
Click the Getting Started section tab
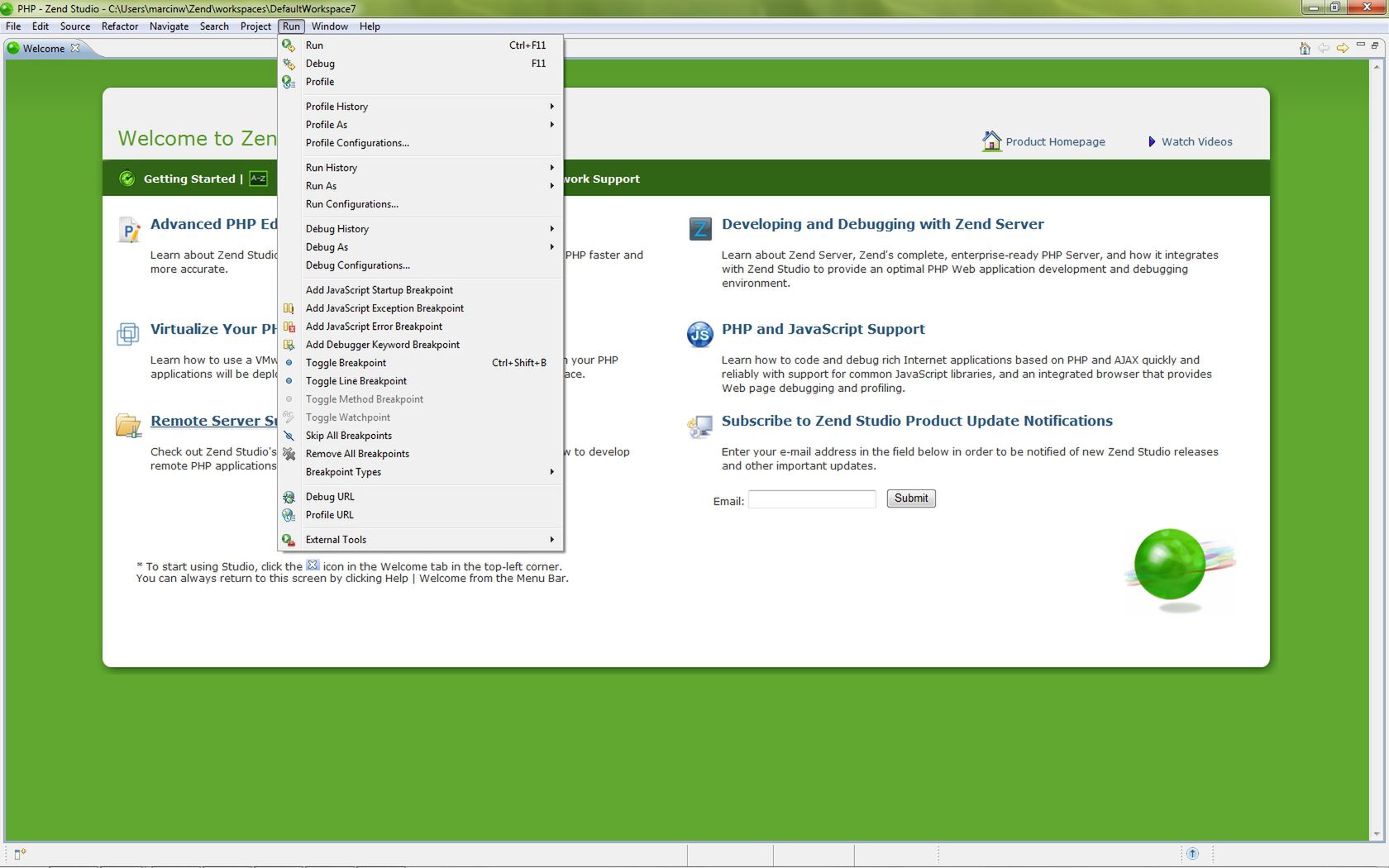pyautogui.click(x=189, y=179)
